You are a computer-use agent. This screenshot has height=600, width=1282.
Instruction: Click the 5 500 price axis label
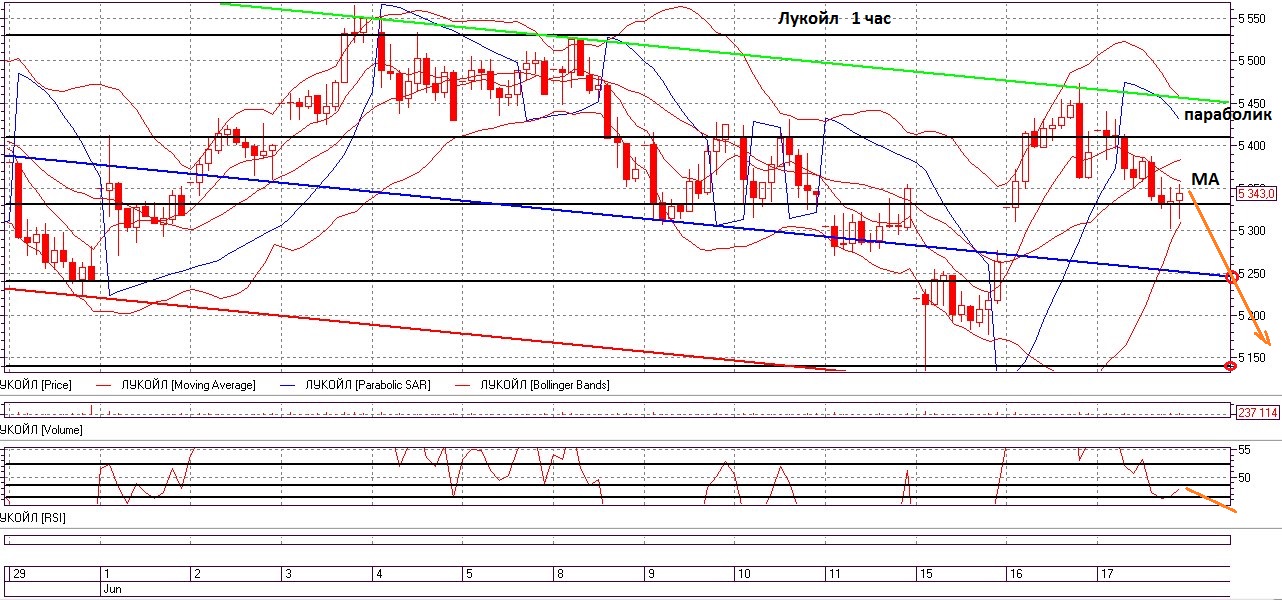(1254, 61)
